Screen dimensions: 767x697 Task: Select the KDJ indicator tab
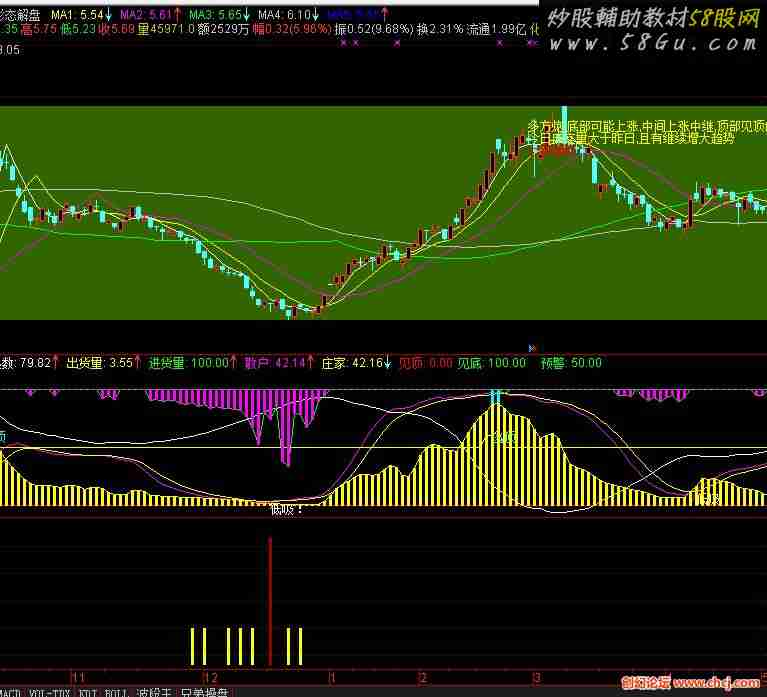88,690
